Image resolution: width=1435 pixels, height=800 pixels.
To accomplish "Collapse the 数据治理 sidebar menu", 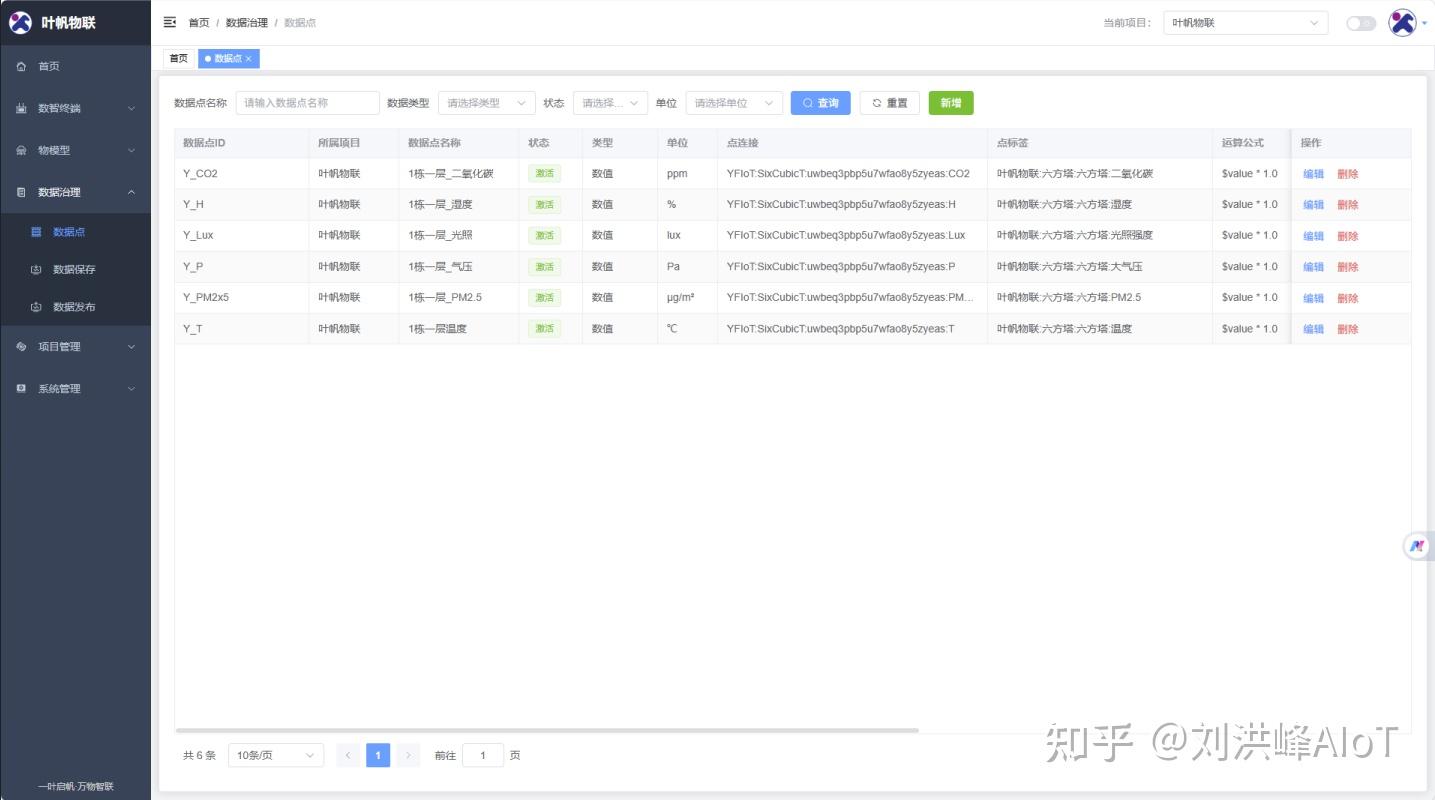I will click(x=75, y=192).
